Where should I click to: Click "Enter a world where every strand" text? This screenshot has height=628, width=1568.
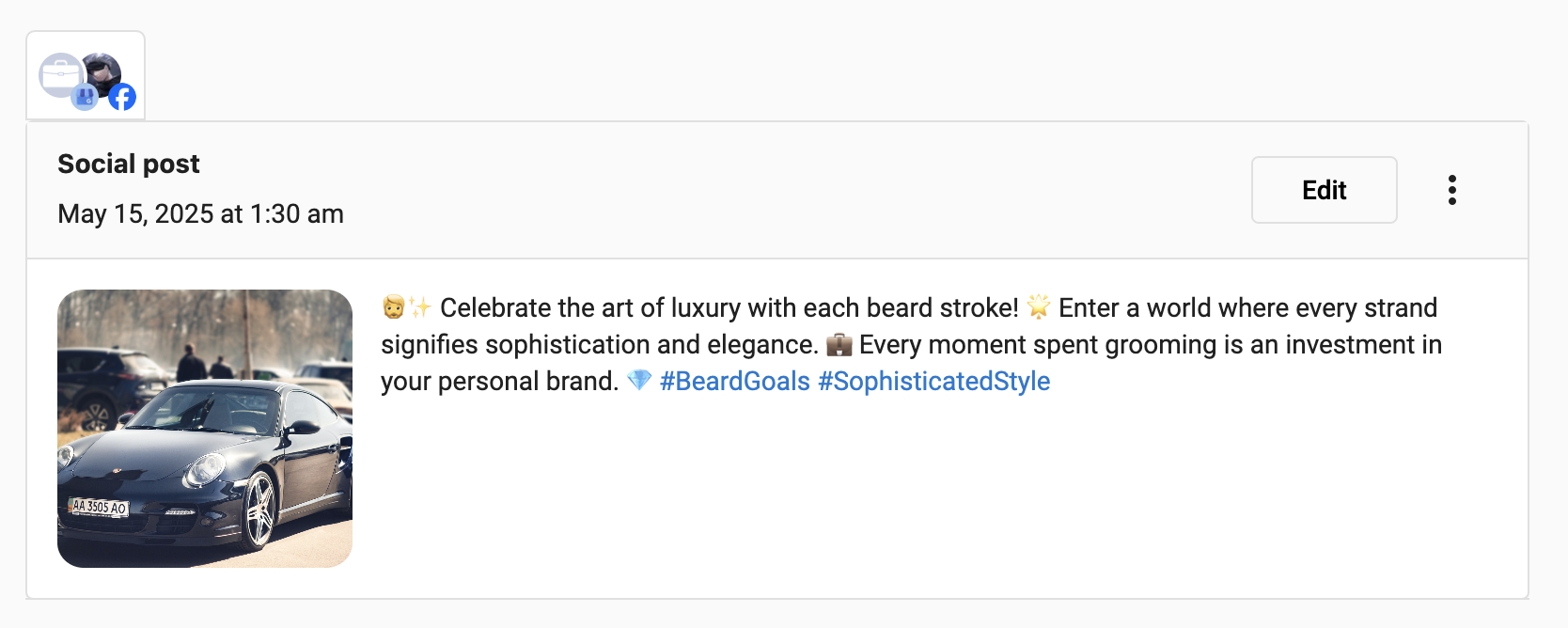[x=1247, y=307]
